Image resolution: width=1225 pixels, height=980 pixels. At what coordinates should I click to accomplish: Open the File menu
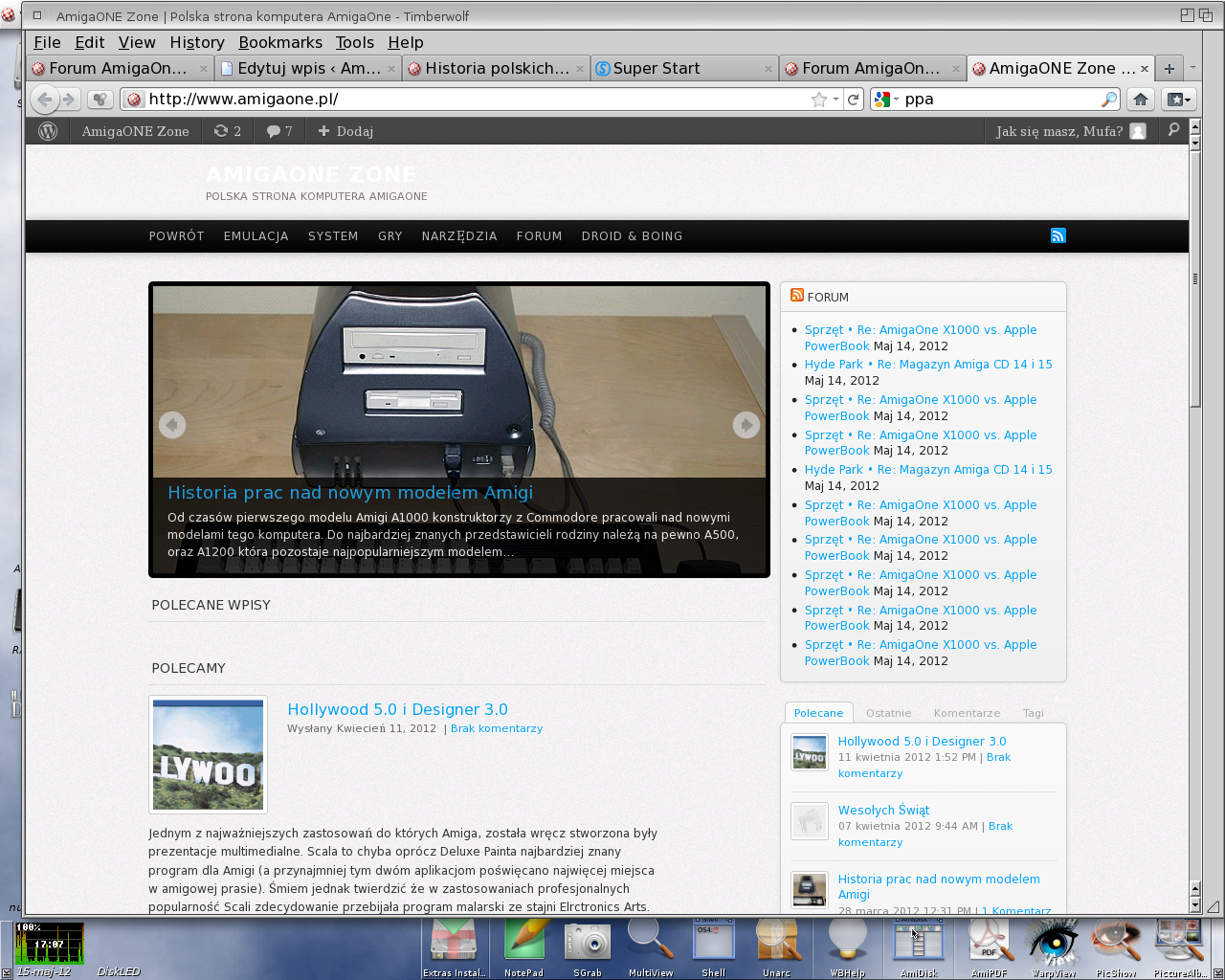(x=47, y=42)
